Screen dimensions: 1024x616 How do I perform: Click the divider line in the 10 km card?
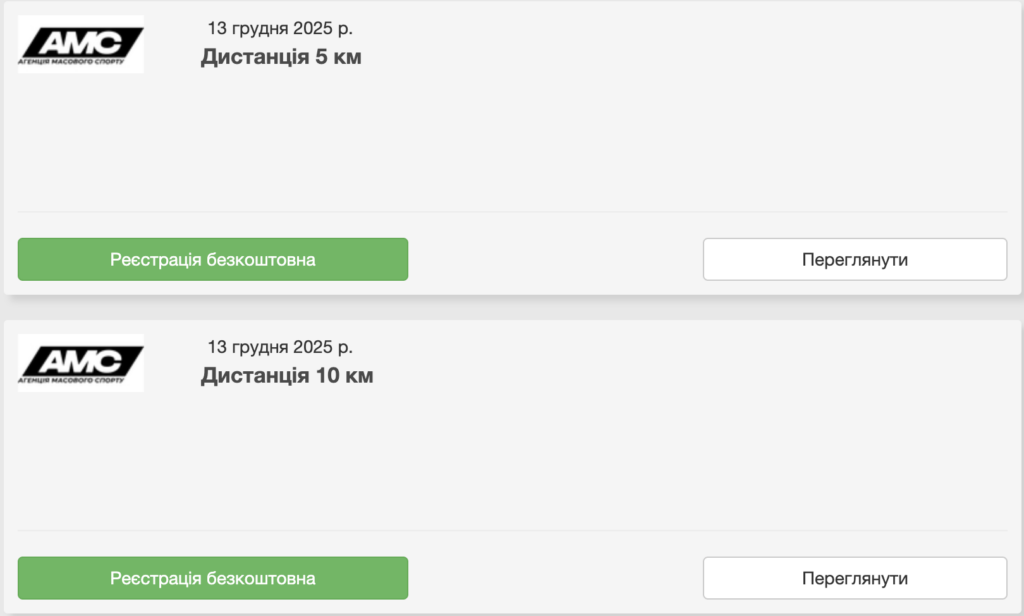[x=512, y=530]
